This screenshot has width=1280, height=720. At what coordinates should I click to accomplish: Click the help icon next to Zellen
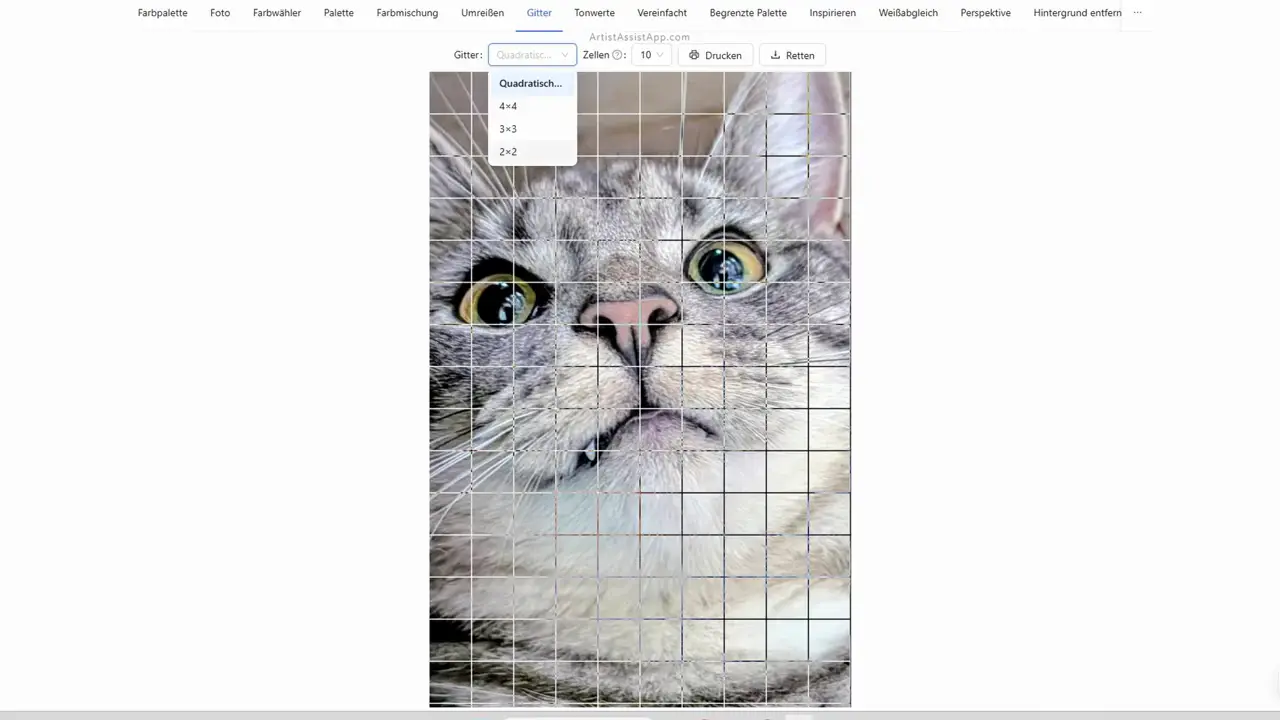pyautogui.click(x=617, y=56)
